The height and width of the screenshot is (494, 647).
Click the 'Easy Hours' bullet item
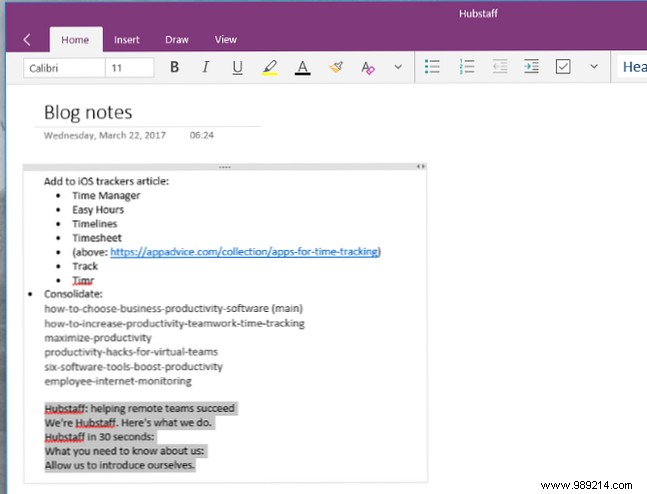[98, 210]
